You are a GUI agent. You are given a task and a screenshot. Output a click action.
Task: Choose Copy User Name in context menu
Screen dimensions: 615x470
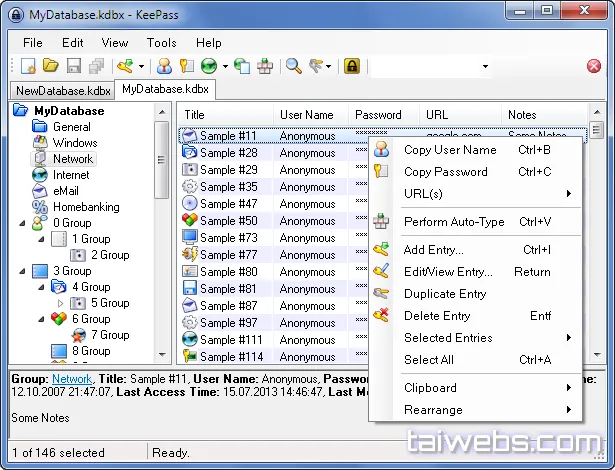[476, 149]
